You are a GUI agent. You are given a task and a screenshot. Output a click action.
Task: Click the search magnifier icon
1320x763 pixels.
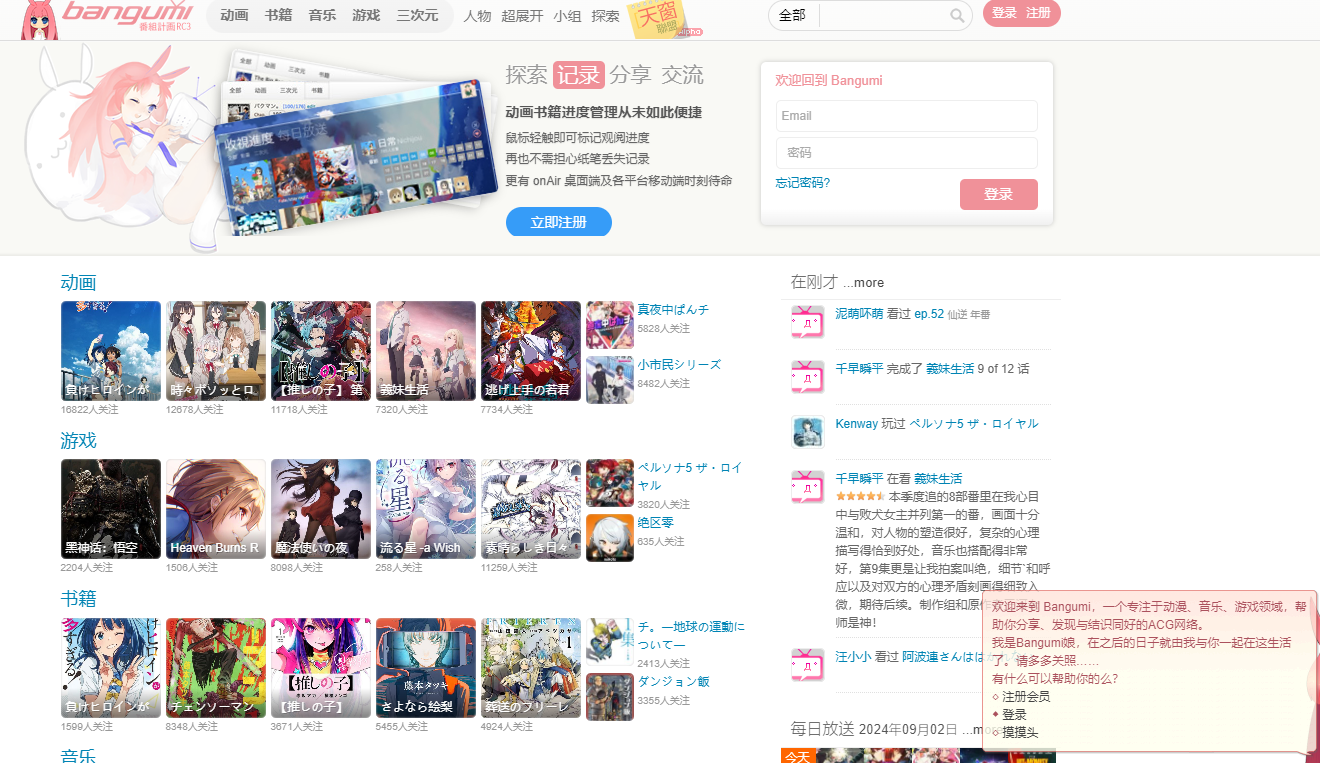coord(955,16)
